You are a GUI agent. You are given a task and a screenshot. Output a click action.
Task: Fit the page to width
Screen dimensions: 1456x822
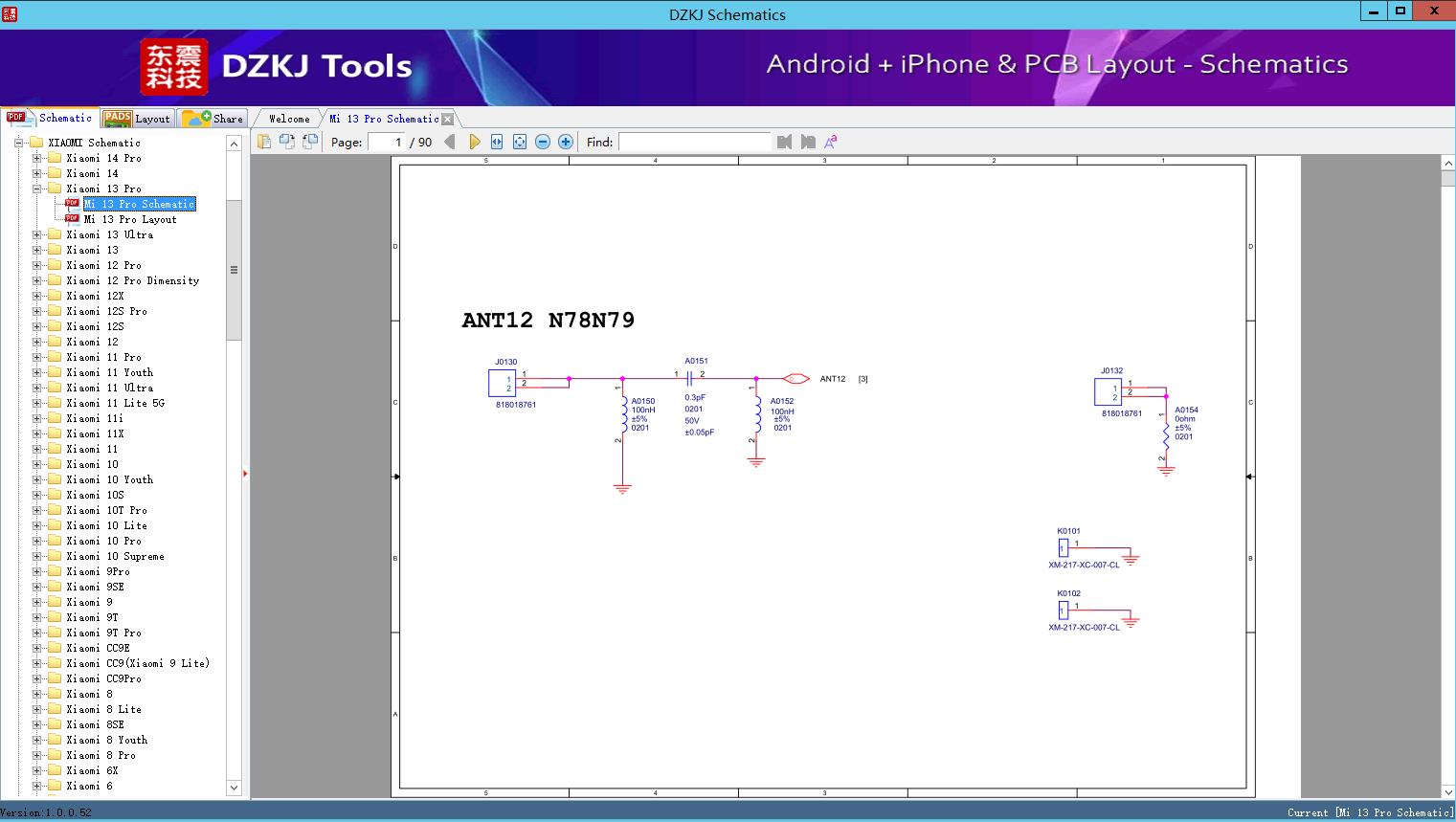(x=497, y=142)
